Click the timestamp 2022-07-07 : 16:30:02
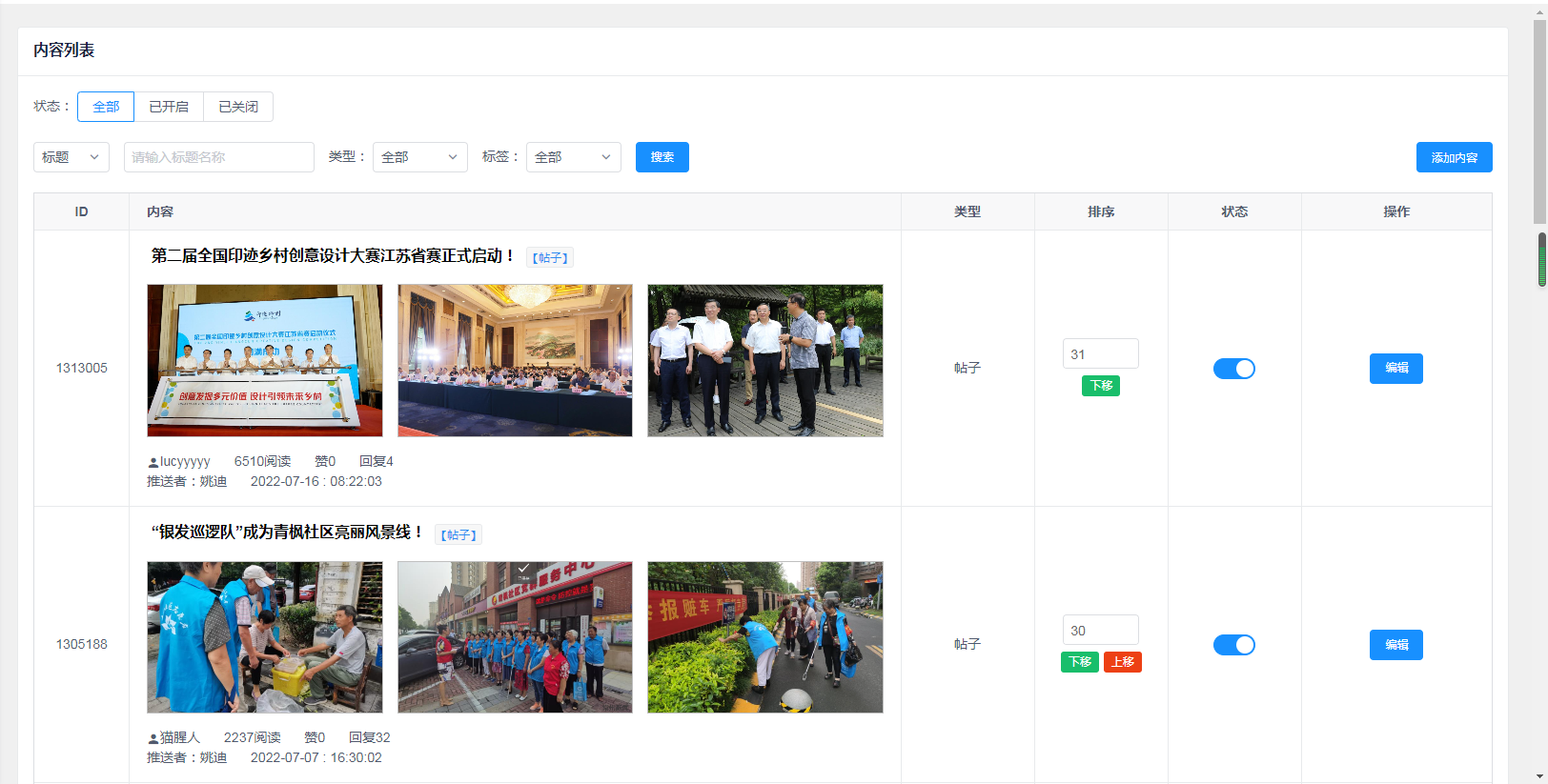Screen dimensions: 1548x784 point(316,757)
